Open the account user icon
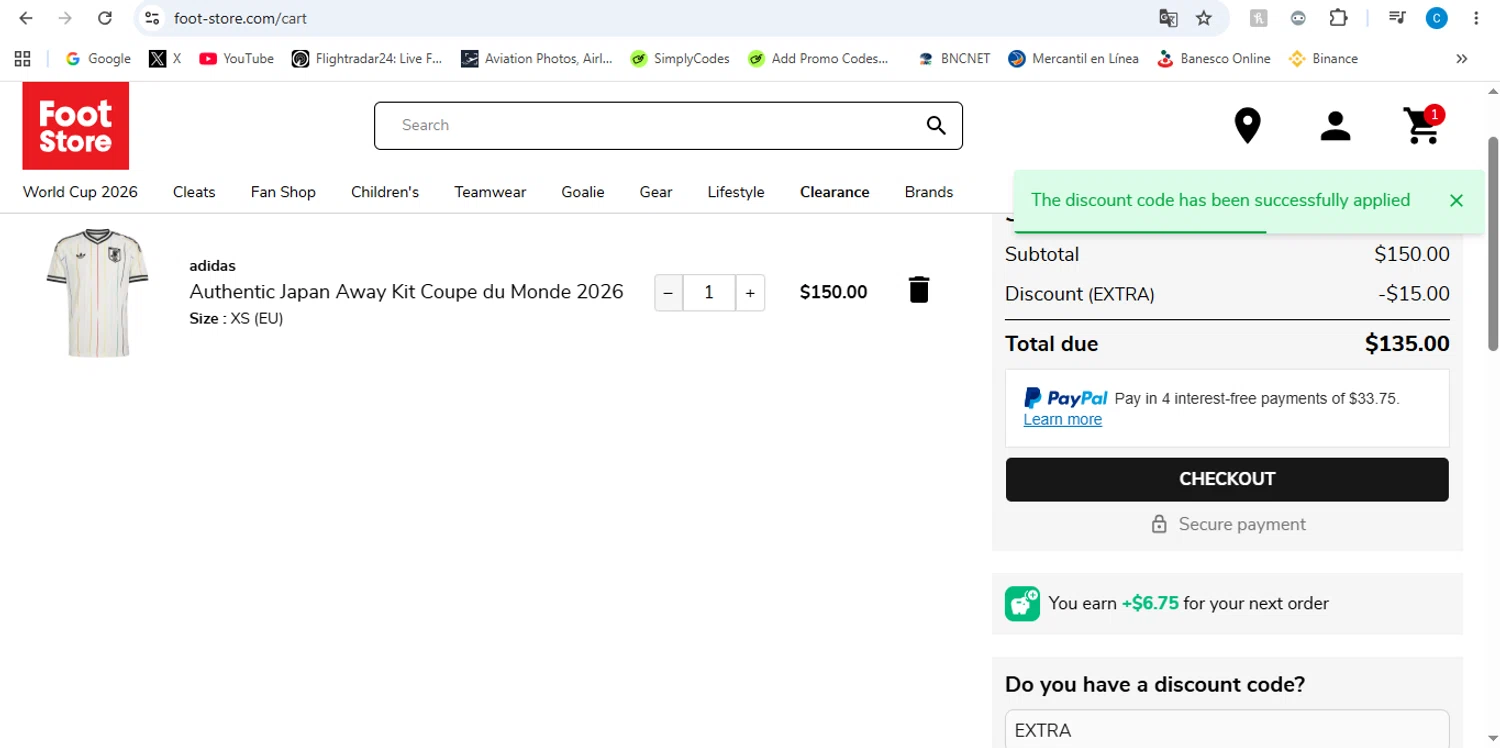Screen dimensions: 1500x748 (x=1335, y=126)
